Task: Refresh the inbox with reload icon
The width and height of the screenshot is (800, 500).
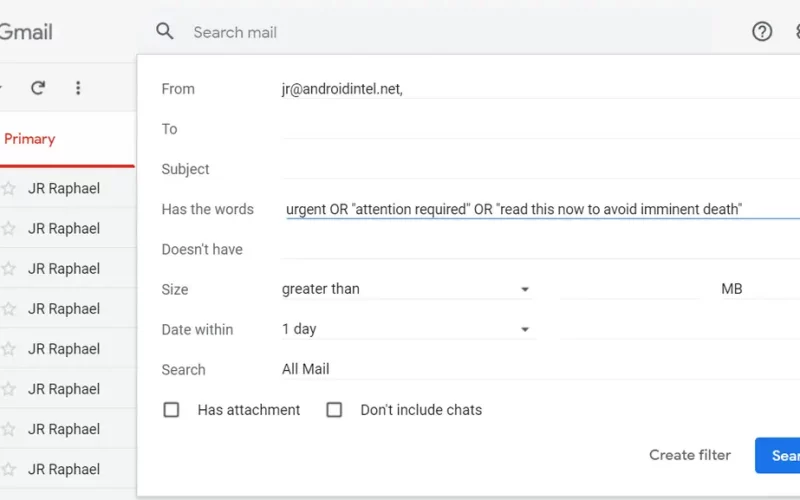Action: click(38, 88)
